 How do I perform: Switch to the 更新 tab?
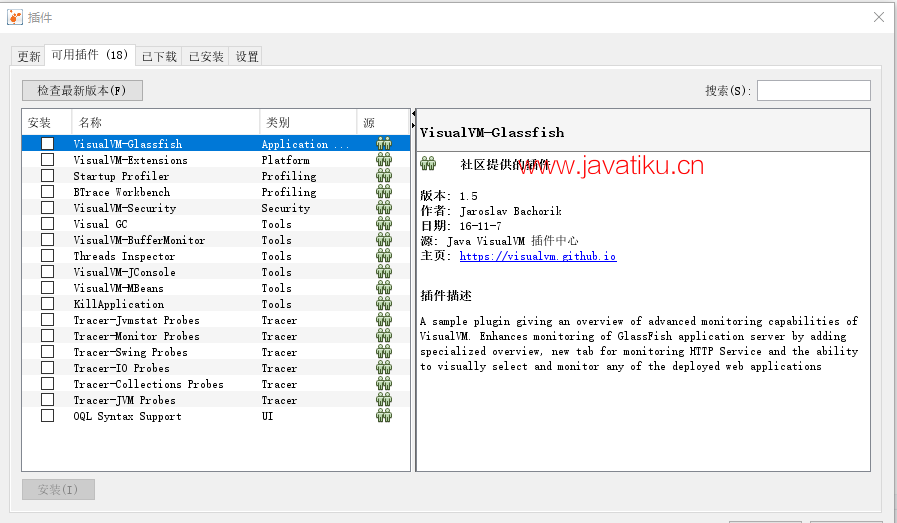pyautogui.click(x=29, y=56)
